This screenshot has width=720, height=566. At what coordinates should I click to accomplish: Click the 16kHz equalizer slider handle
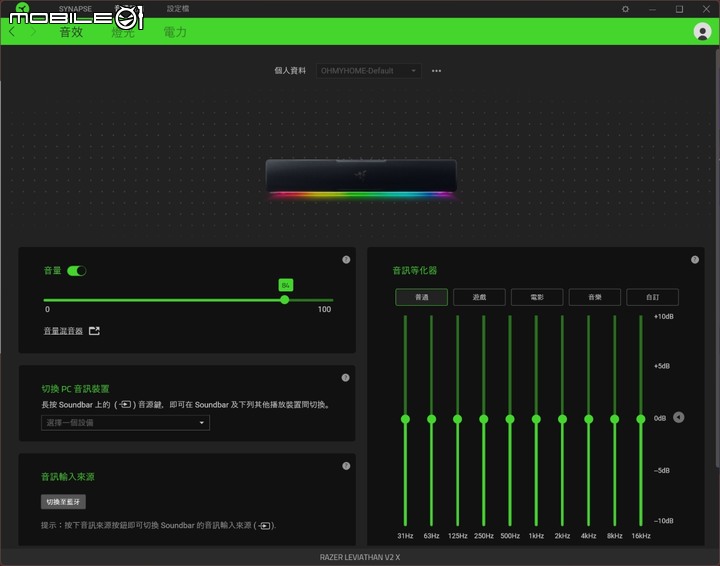(641, 419)
